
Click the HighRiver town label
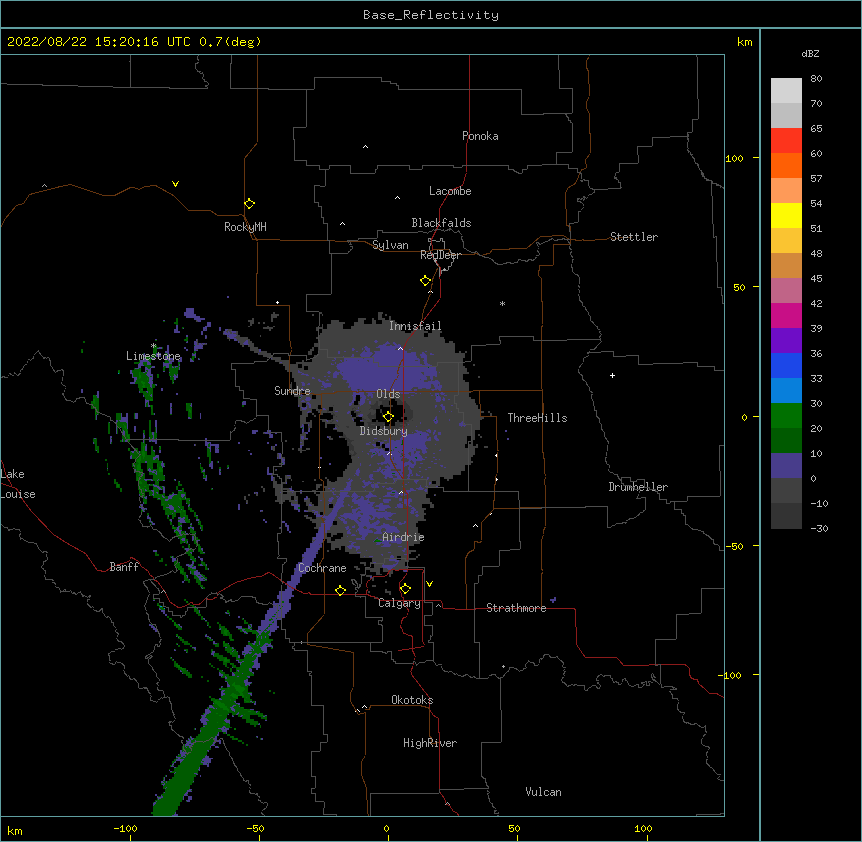(x=430, y=743)
